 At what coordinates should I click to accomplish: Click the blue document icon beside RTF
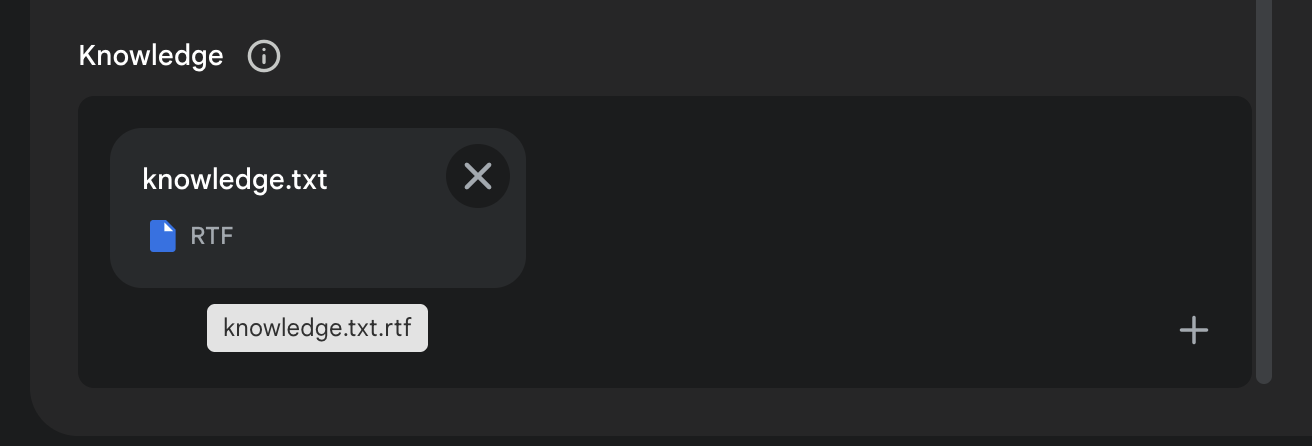tap(162, 237)
